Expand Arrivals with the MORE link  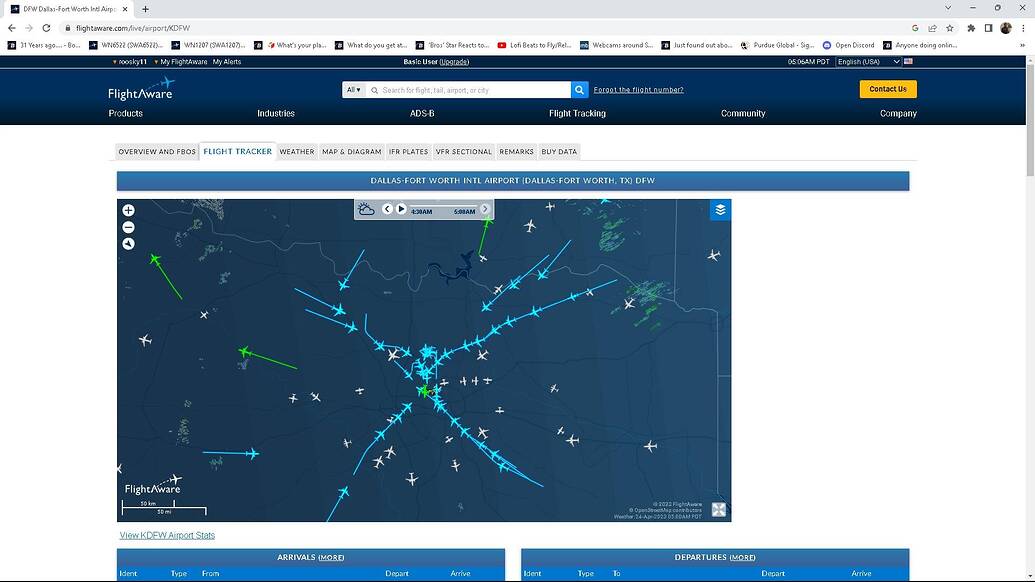pyautogui.click(x=330, y=557)
